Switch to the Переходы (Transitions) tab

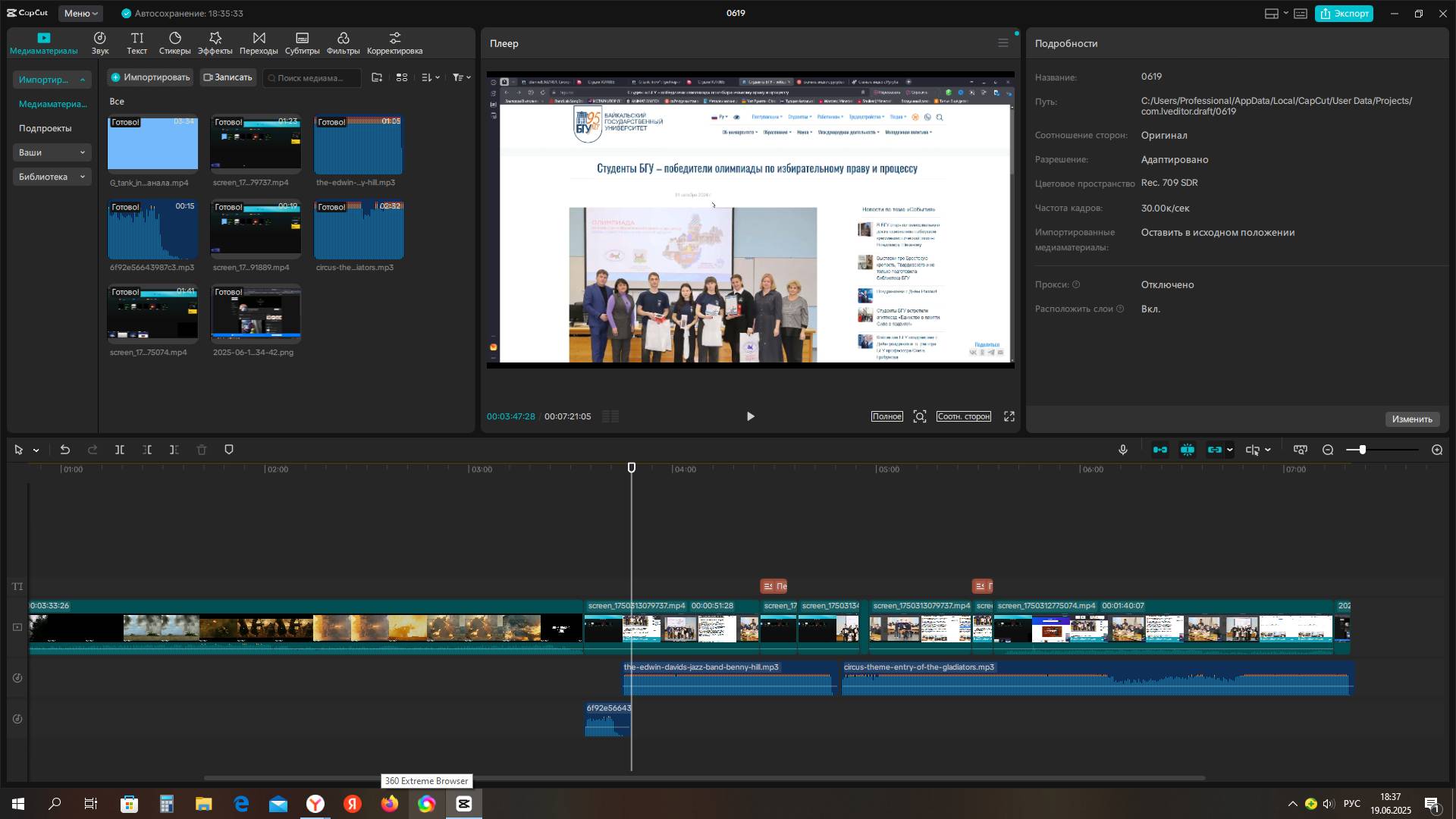point(259,43)
